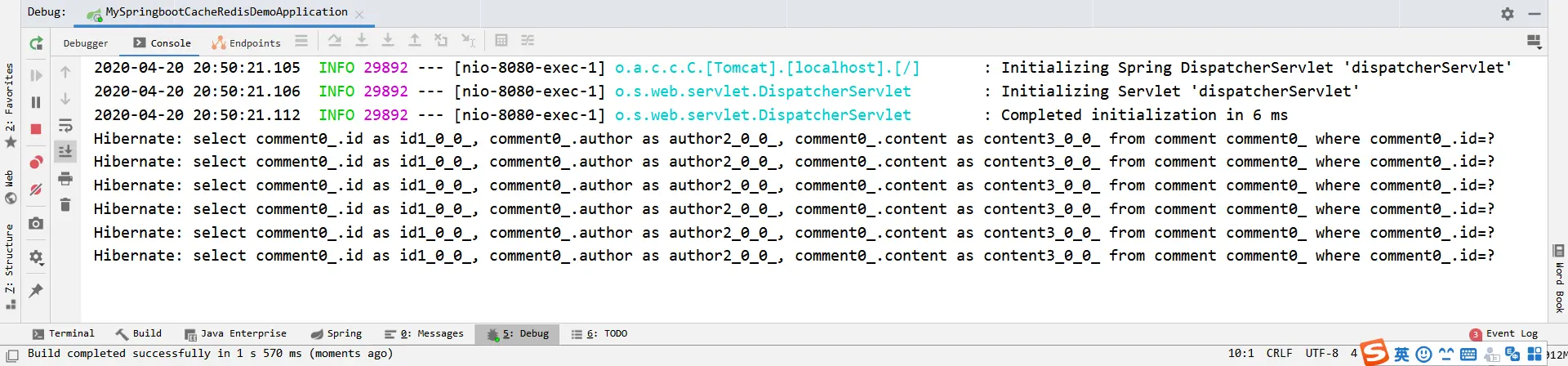Select the 5: Debug tool window
Screen dimensions: 1568x366
click(517, 333)
